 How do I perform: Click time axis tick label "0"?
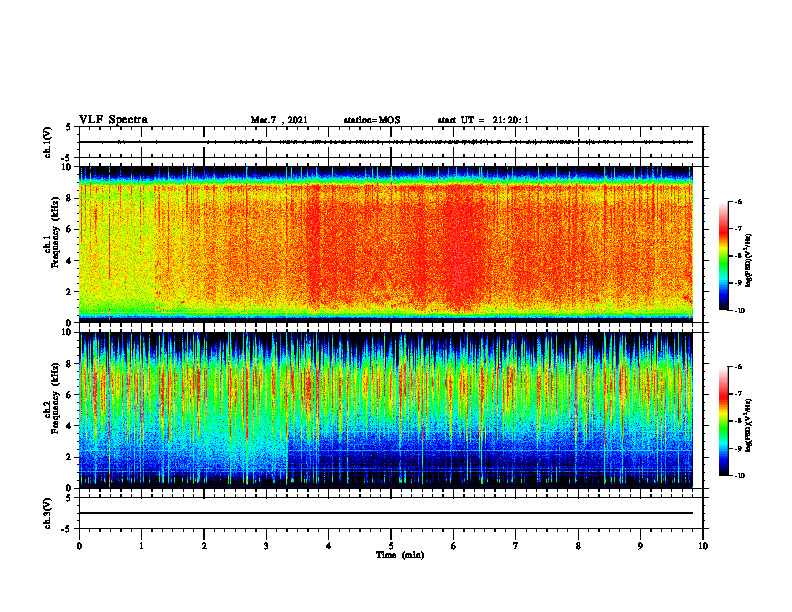(79, 546)
